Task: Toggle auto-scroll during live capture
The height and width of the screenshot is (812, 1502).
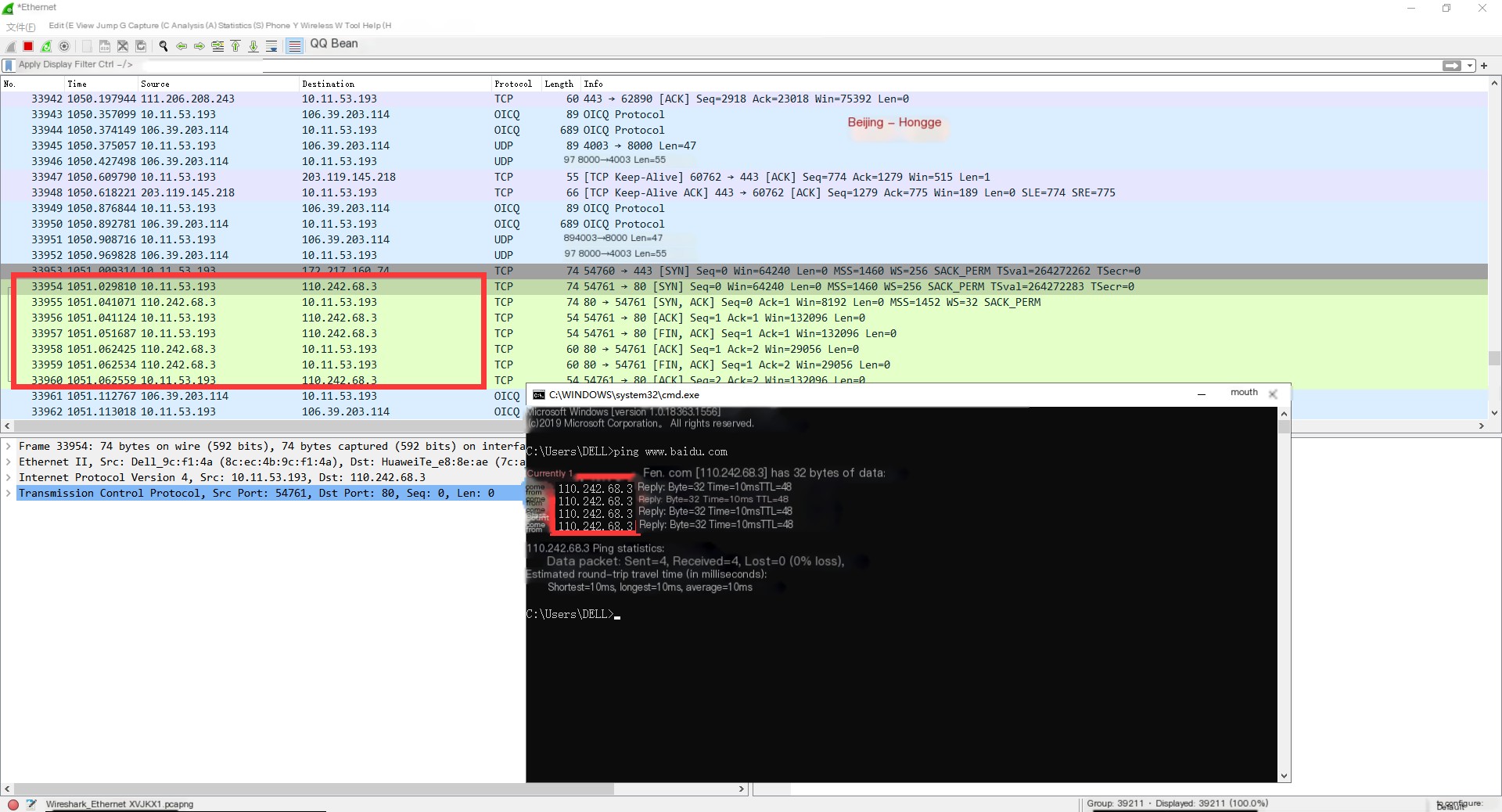Action: [271, 46]
